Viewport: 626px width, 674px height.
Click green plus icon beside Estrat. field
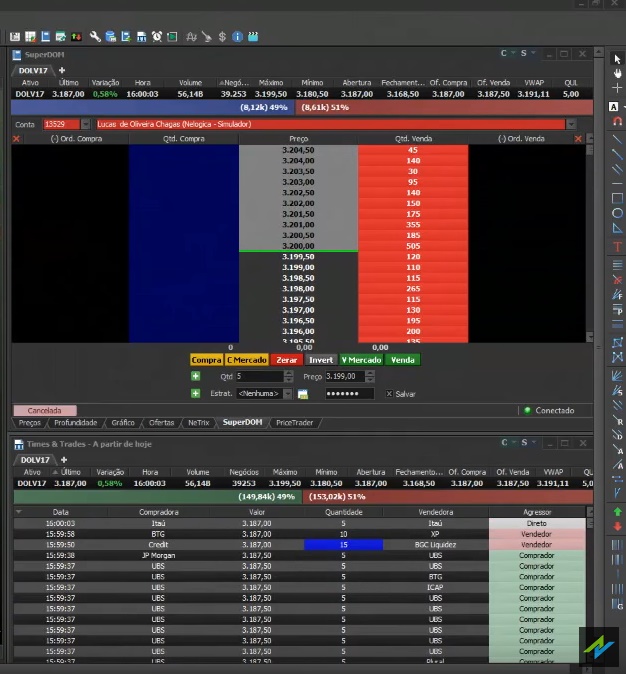click(x=196, y=394)
